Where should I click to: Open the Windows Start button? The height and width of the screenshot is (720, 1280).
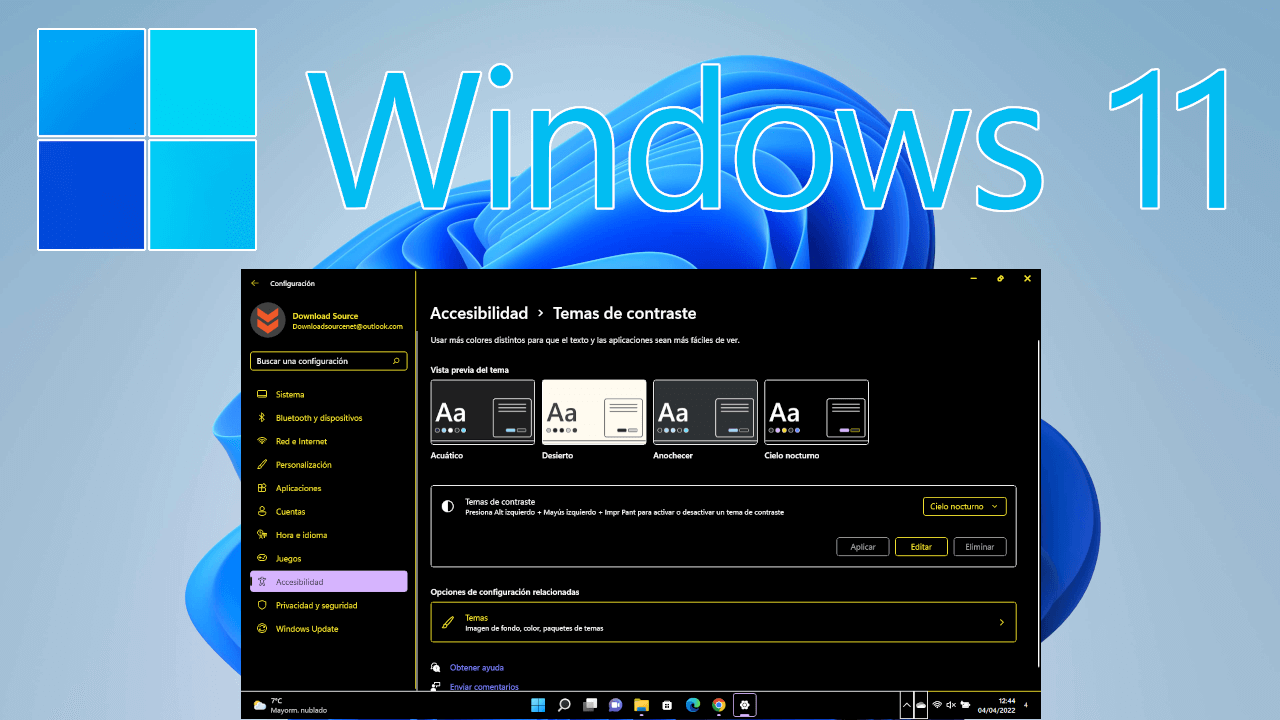[538, 705]
